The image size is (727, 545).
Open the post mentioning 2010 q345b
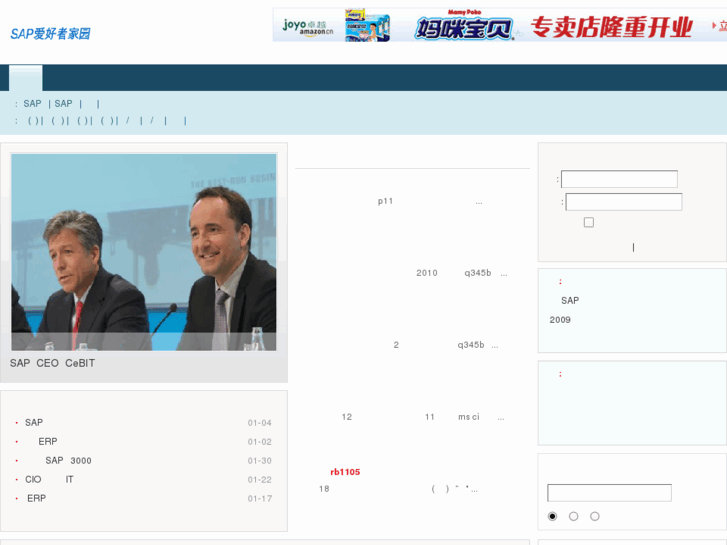tap(461, 273)
